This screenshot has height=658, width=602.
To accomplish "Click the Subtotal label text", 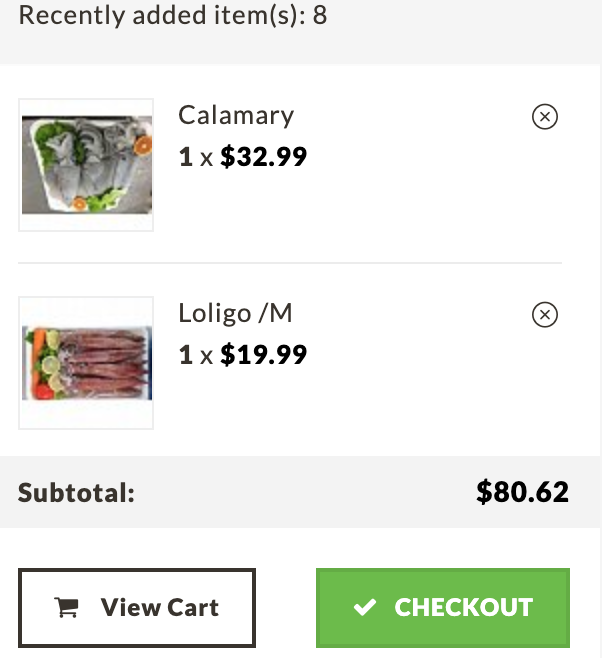I will [76, 492].
